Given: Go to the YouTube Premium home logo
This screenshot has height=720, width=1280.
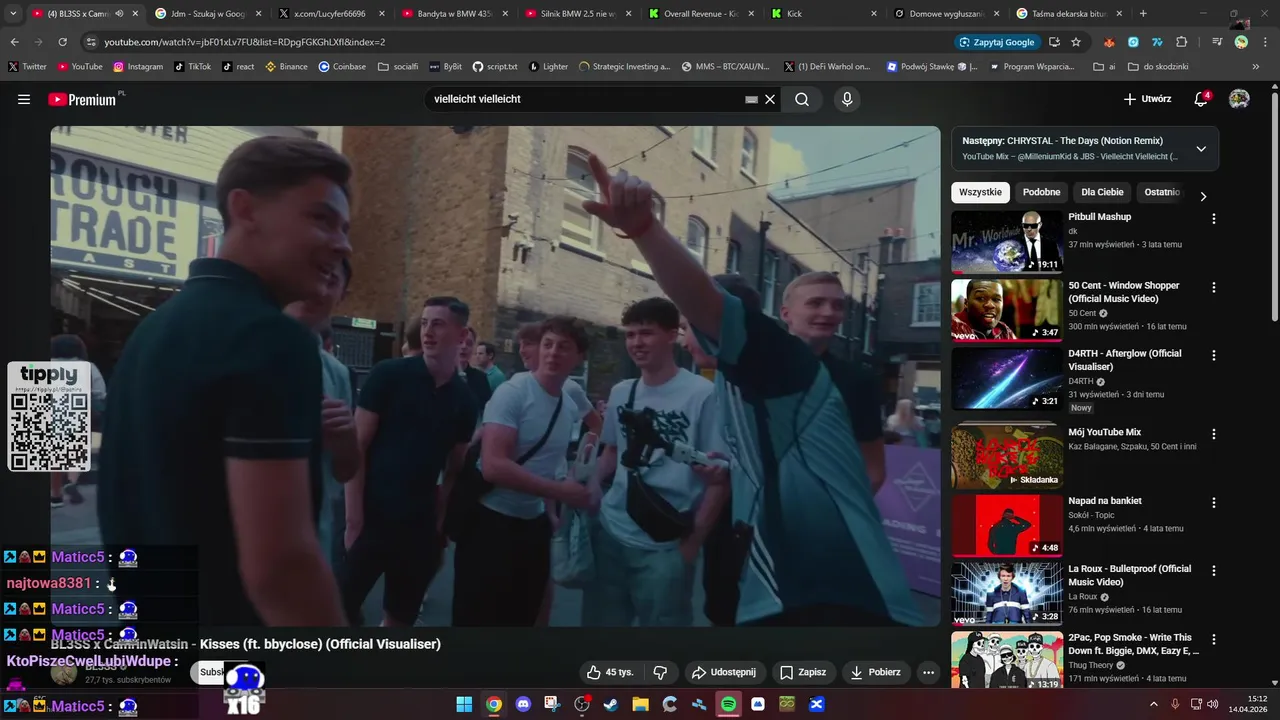Looking at the screenshot, I should pos(84,99).
